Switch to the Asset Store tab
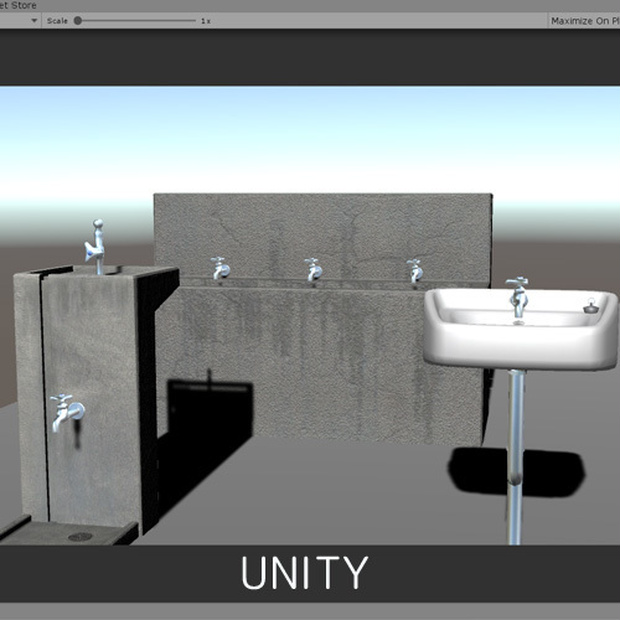The image size is (620, 620). click(18, 5)
